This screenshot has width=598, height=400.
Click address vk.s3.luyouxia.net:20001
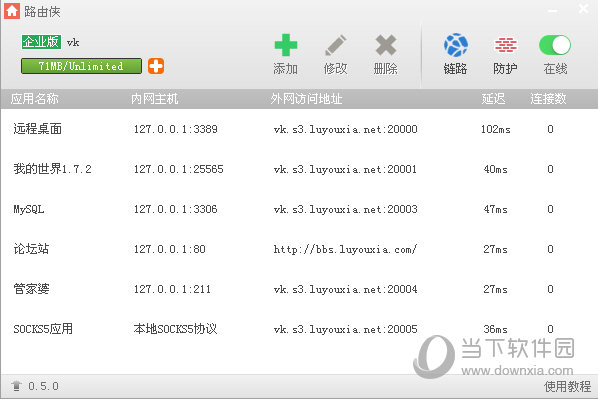pyautogui.click(x=346, y=169)
